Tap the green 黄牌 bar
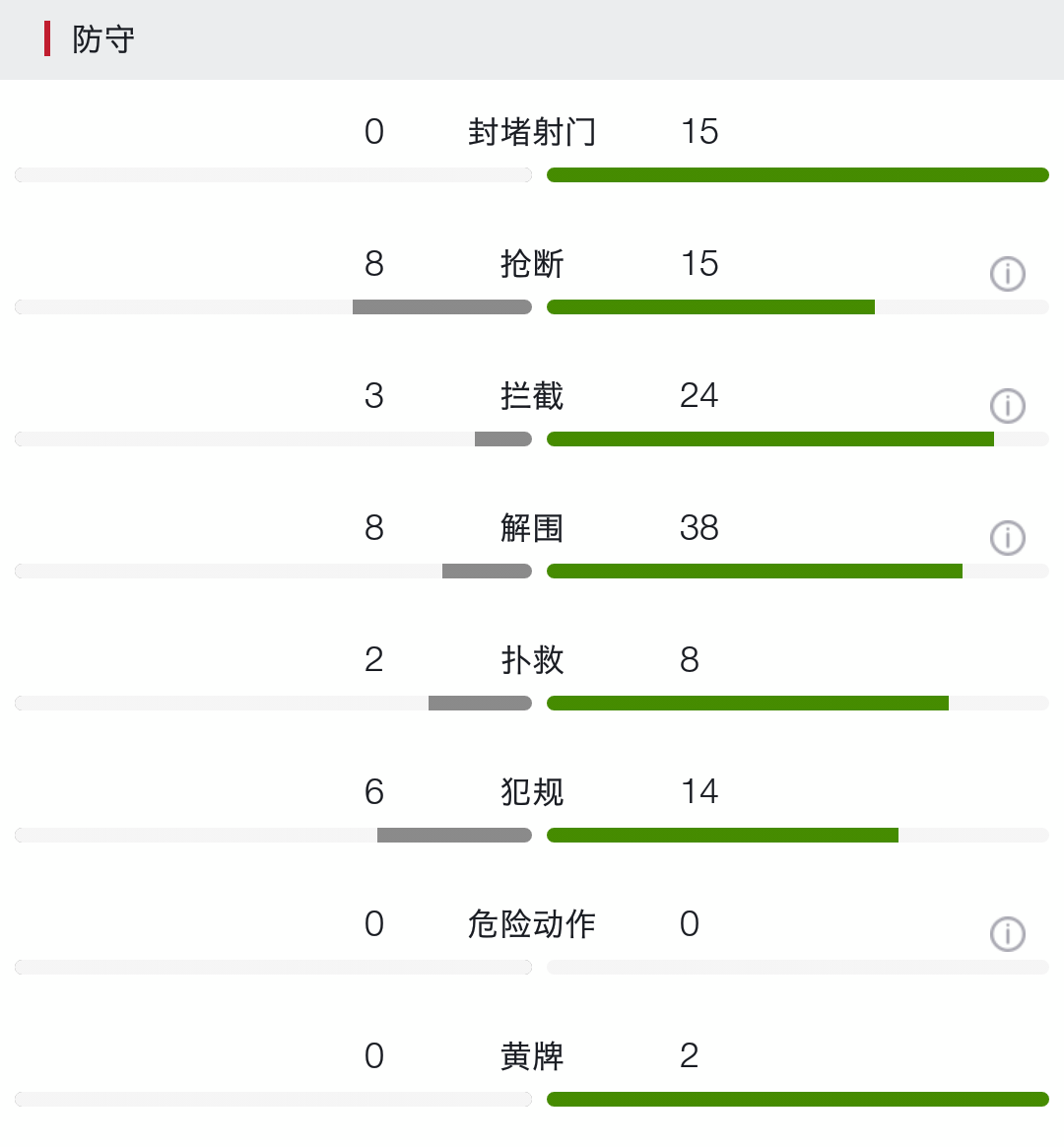Image resolution: width=1064 pixels, height=1147 pixels. click(x=797, y=1100)
